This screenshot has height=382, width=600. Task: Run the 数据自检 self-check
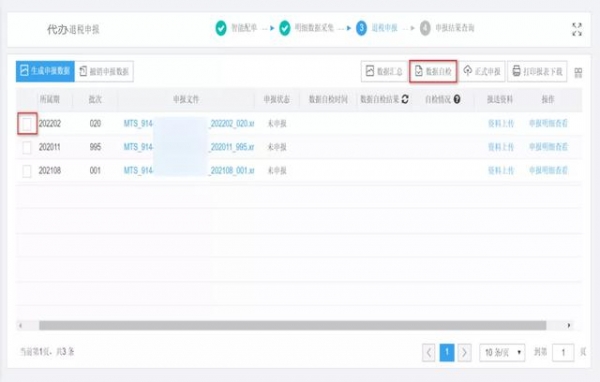click(433, 71)
